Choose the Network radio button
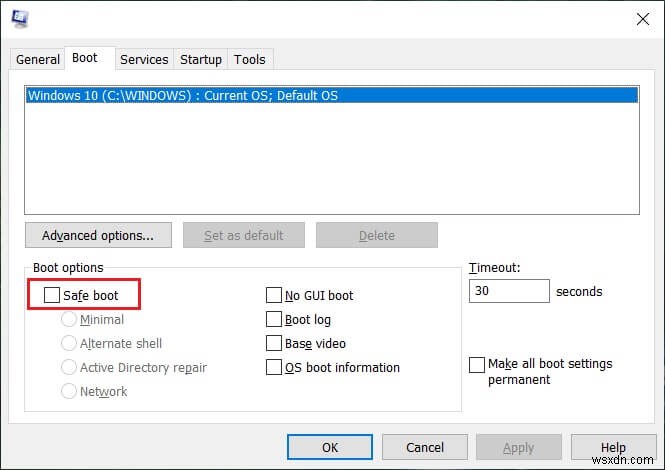Image resolution: width=665 pixels, height=470 pixels. pos(70,392)
